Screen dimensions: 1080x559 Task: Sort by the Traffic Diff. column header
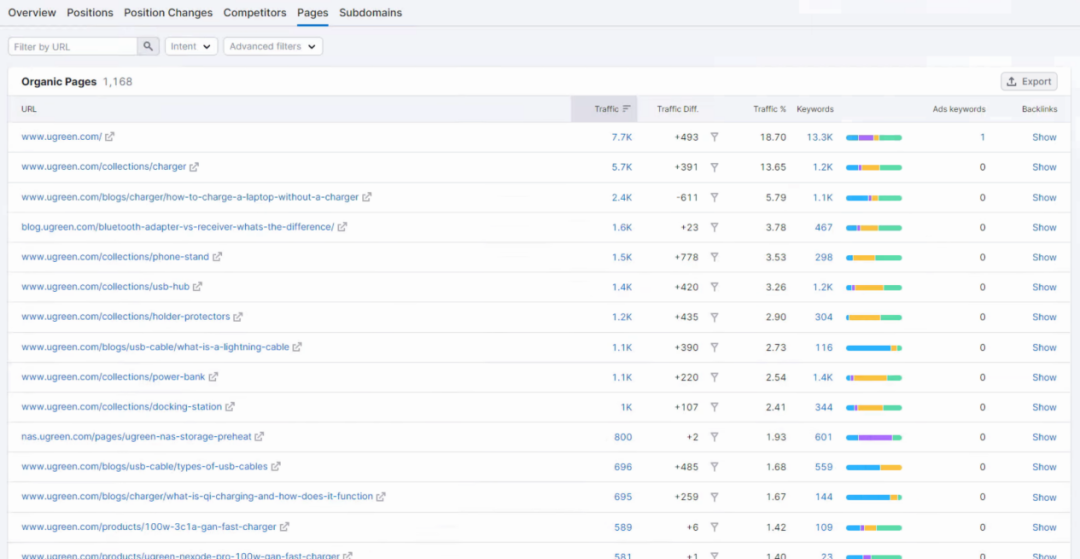(x=678, y=109)
